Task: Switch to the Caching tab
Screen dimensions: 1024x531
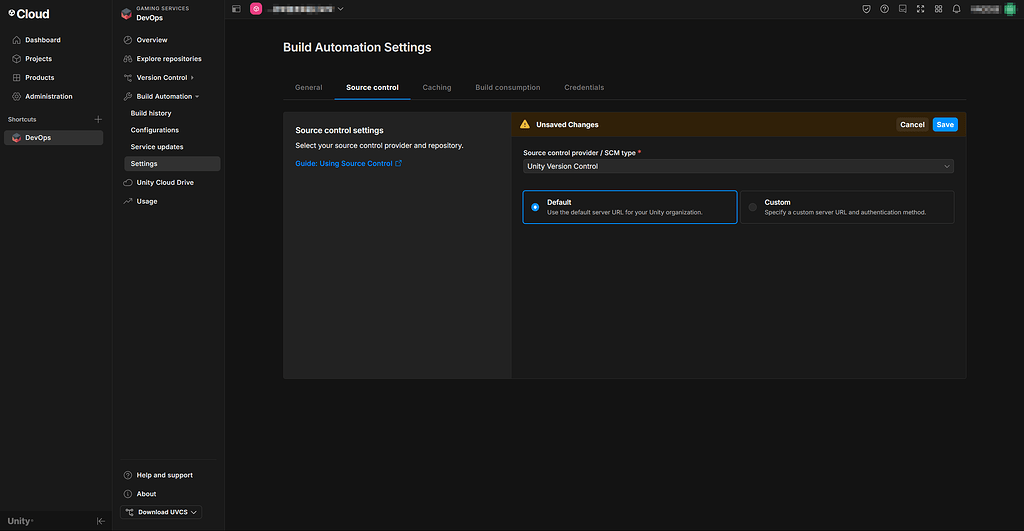Action: [437, 88]
